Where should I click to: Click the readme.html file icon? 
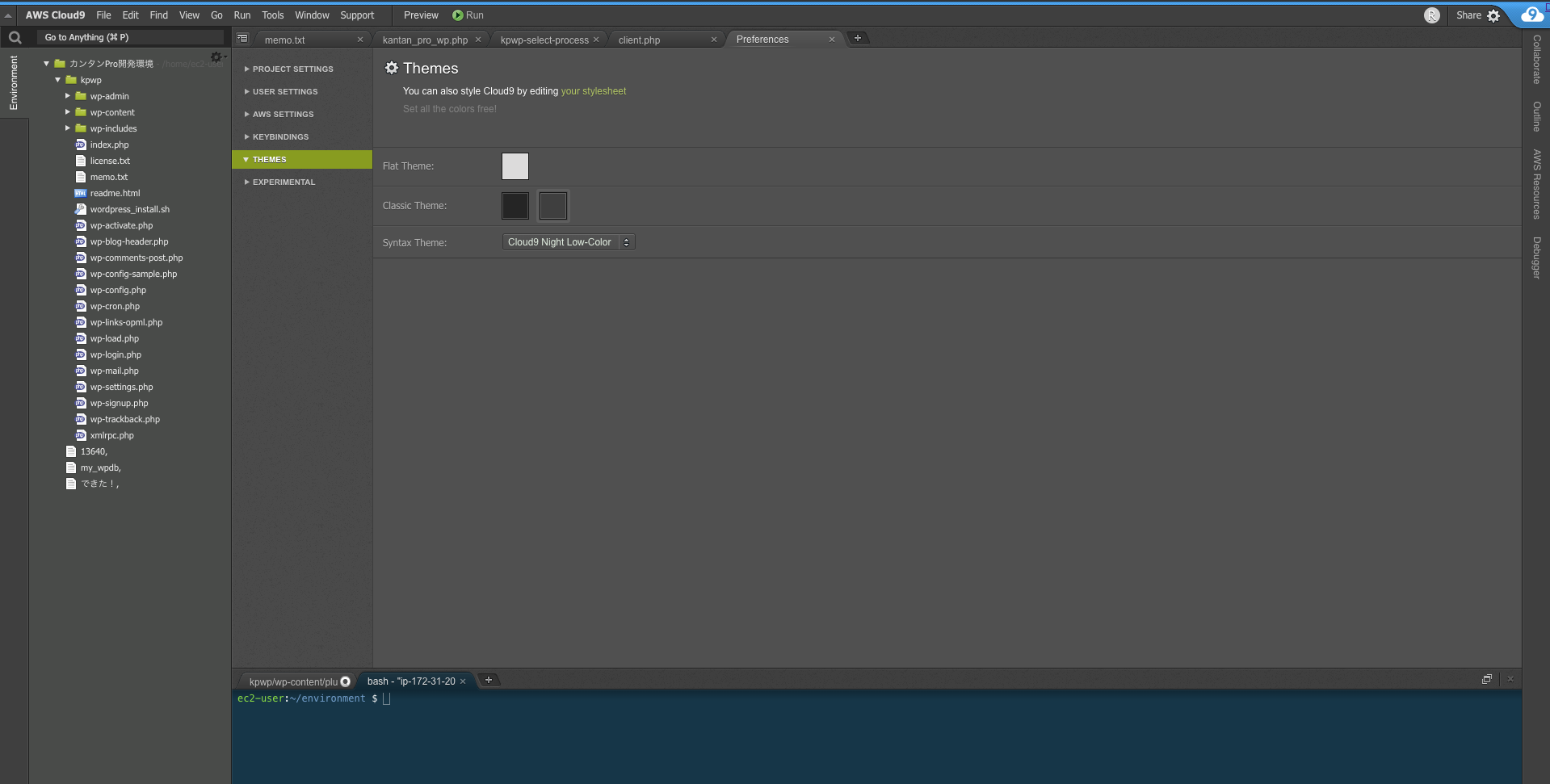pos(81,193)
